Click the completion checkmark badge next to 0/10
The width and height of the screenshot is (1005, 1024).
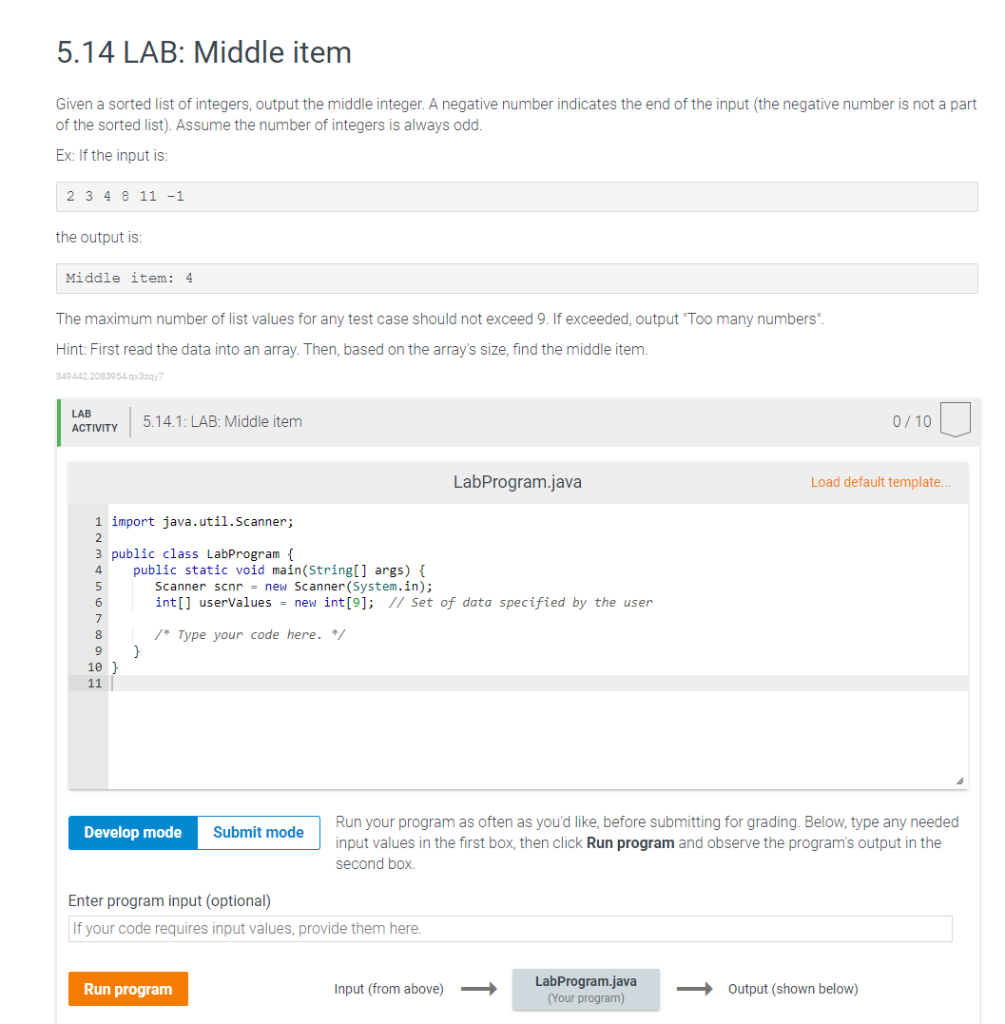pos(955,420)
